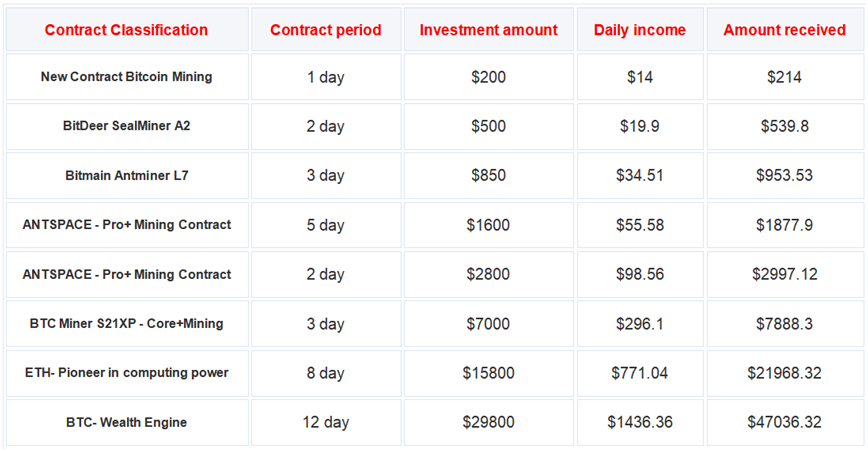
Task: Select the BTC- Wealth Engine contract
Action: [126, 423]
